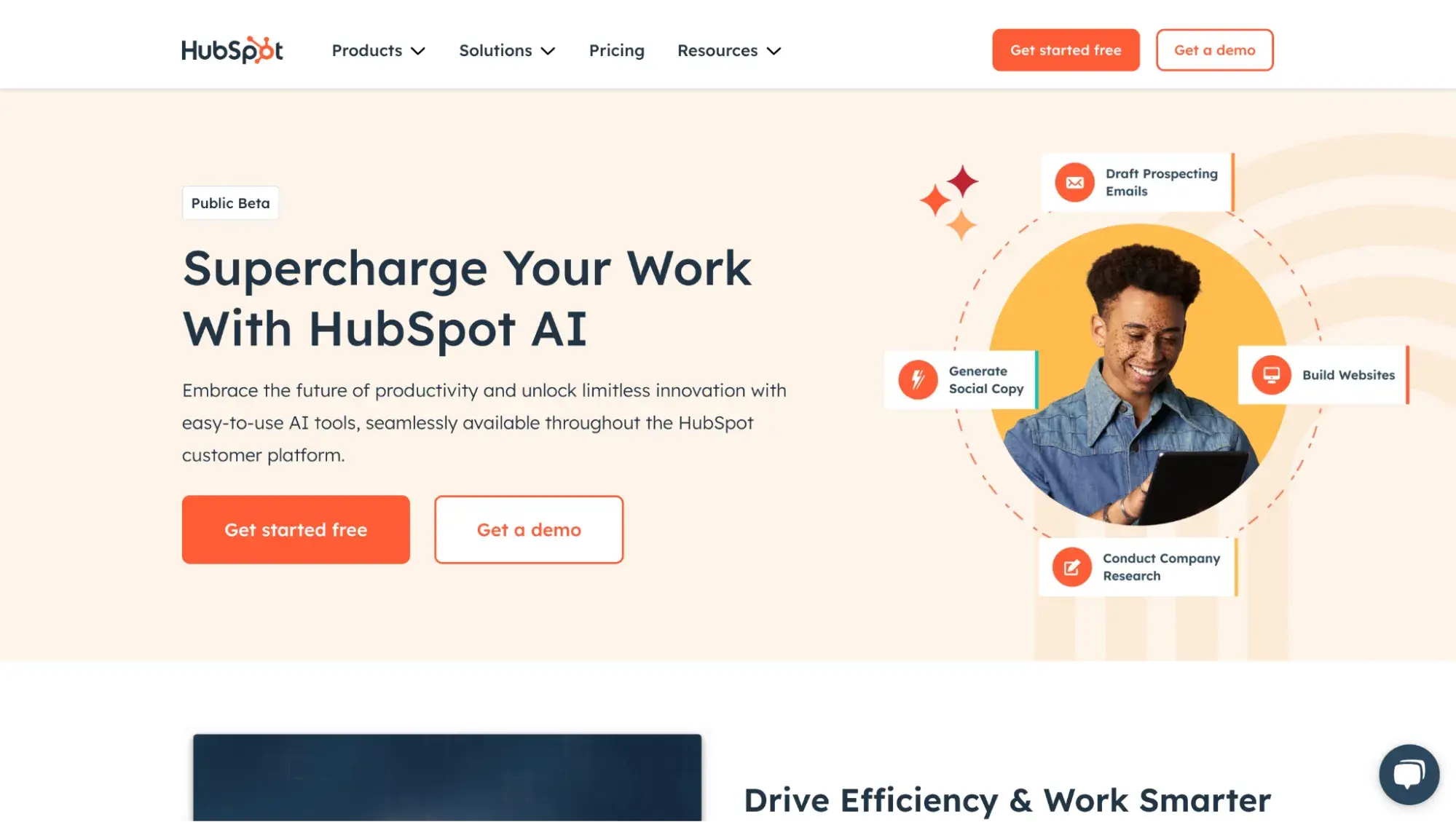Click the dark video thumbnail preview
1456x822 pixels.
(447, 778)
